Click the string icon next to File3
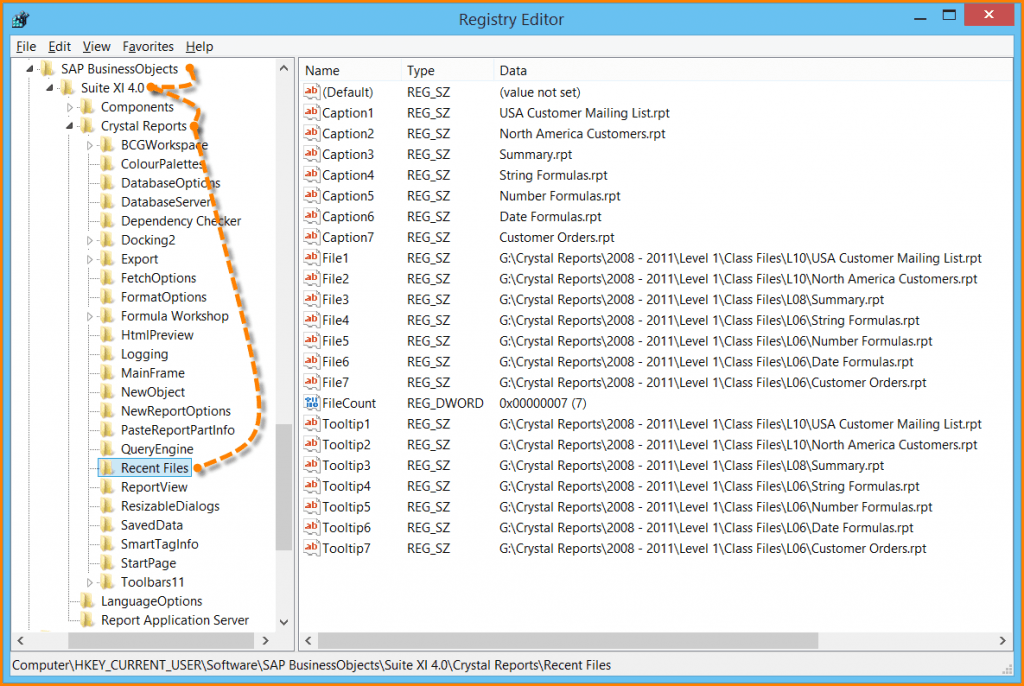Screen dimensions: 1024x686 312,299
